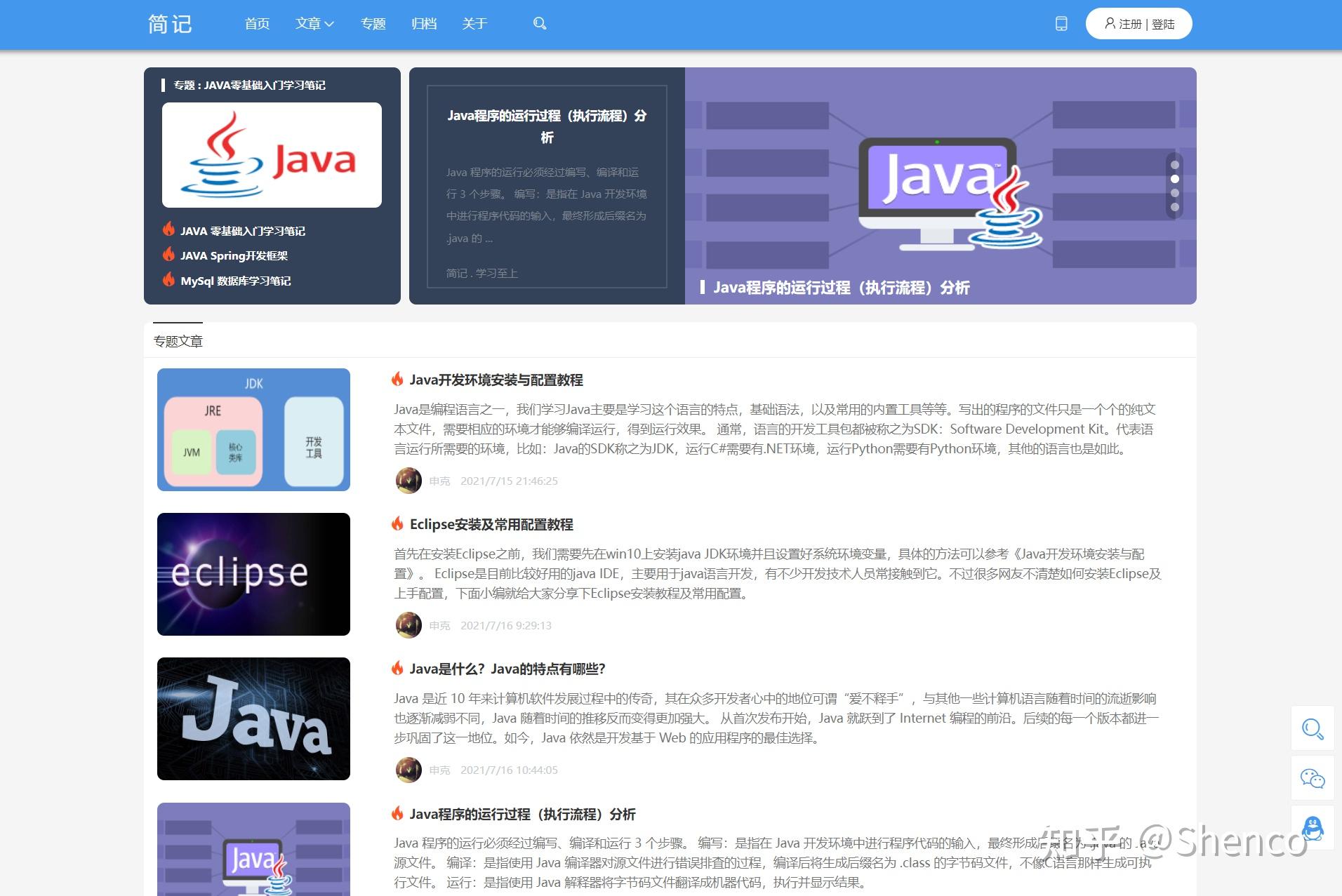Open the purple Java monitor article thumbnail

coord(253,849)
